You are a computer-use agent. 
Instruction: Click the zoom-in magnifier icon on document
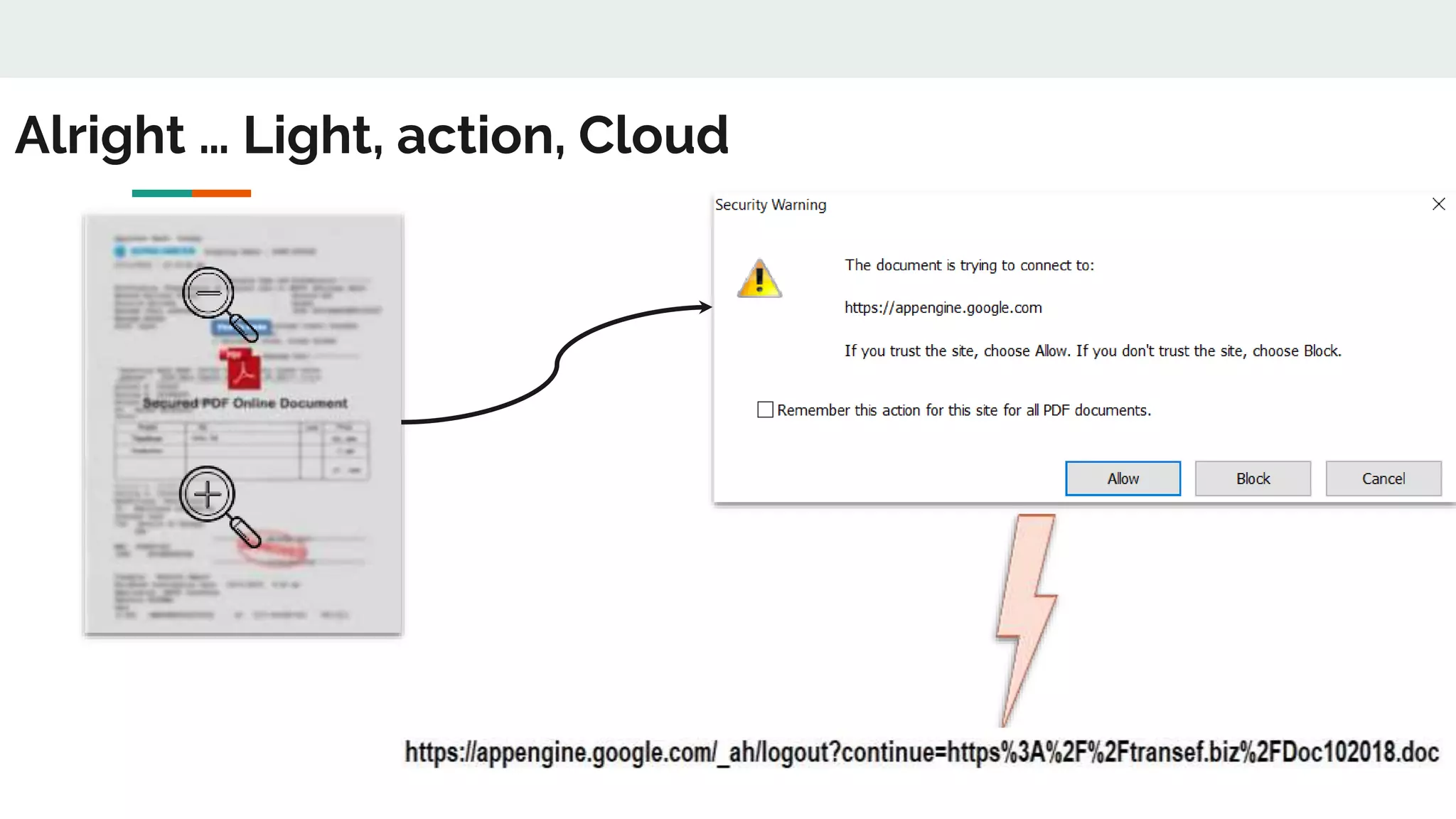click(219, 506)
